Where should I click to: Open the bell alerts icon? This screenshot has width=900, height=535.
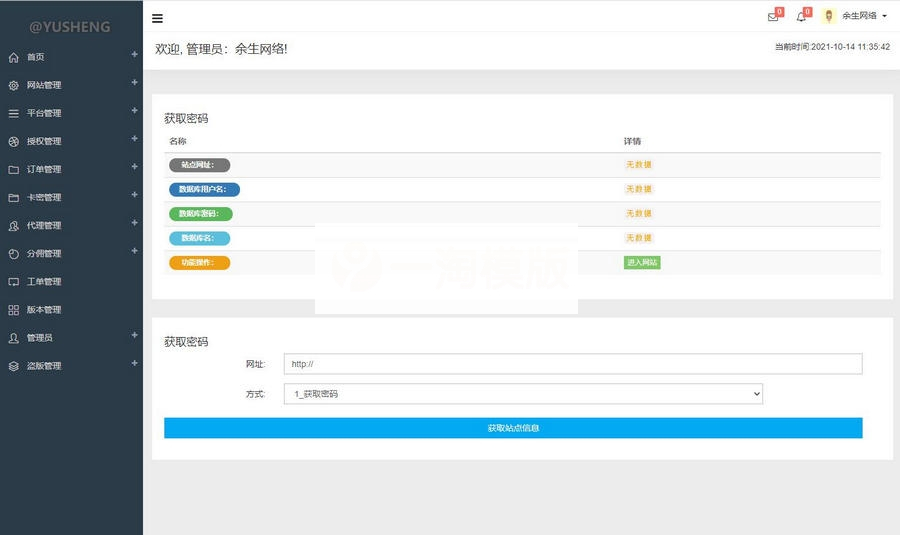click(800, 17)
